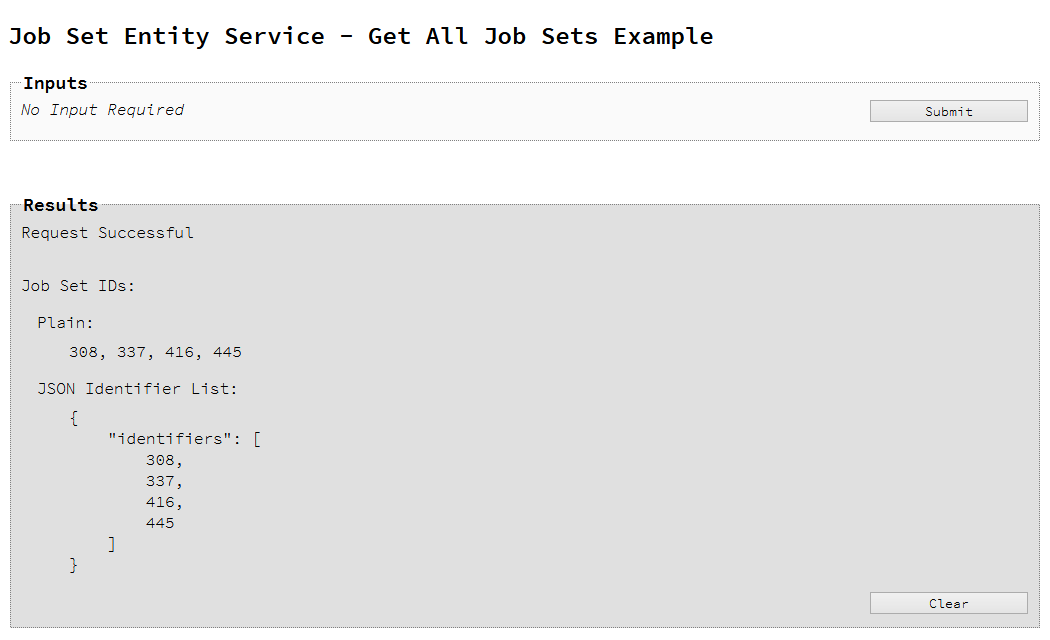
Task: Select the Inputs section legend
Action: (x=55, y=83)
